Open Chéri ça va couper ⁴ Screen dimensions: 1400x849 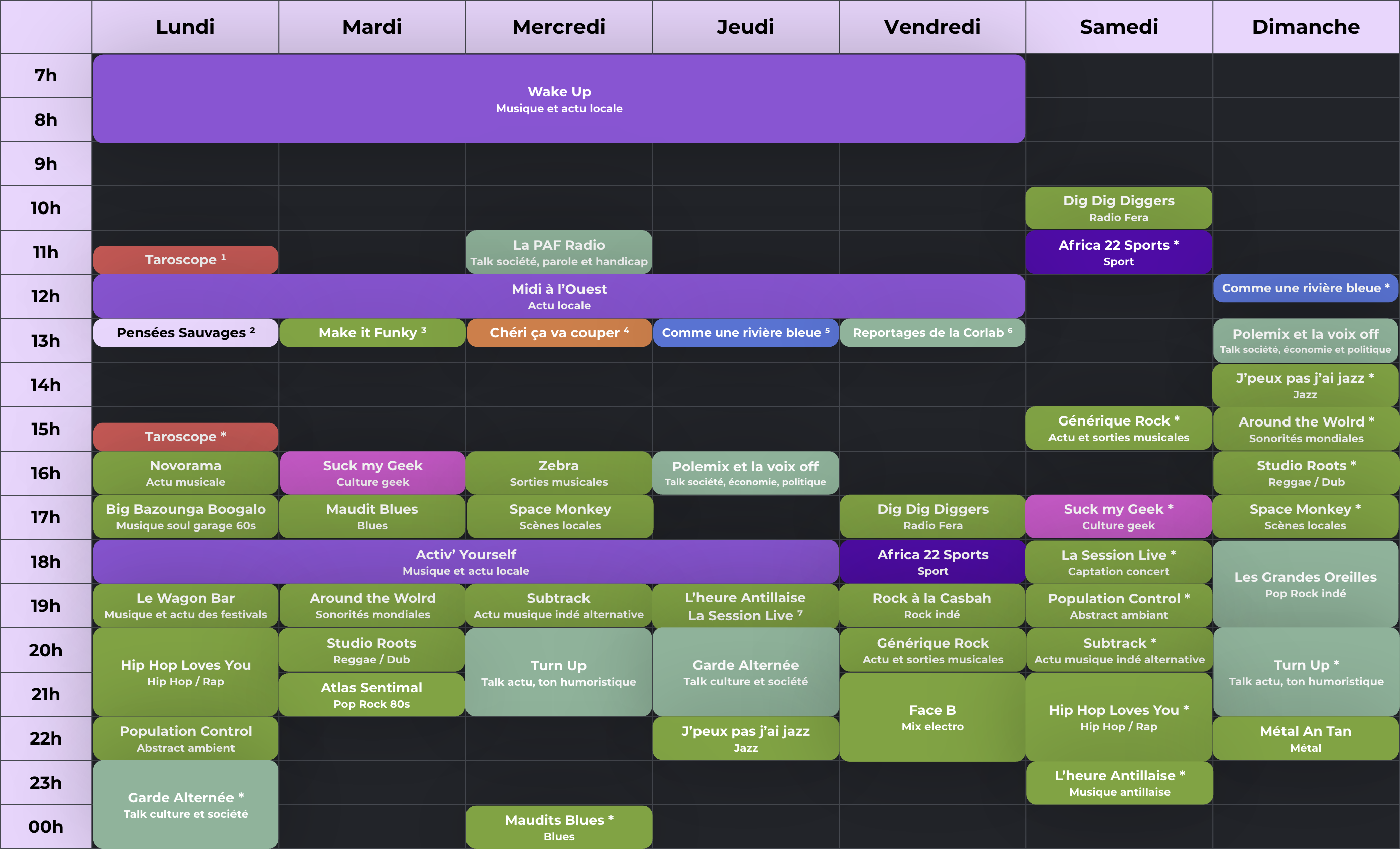559,333
